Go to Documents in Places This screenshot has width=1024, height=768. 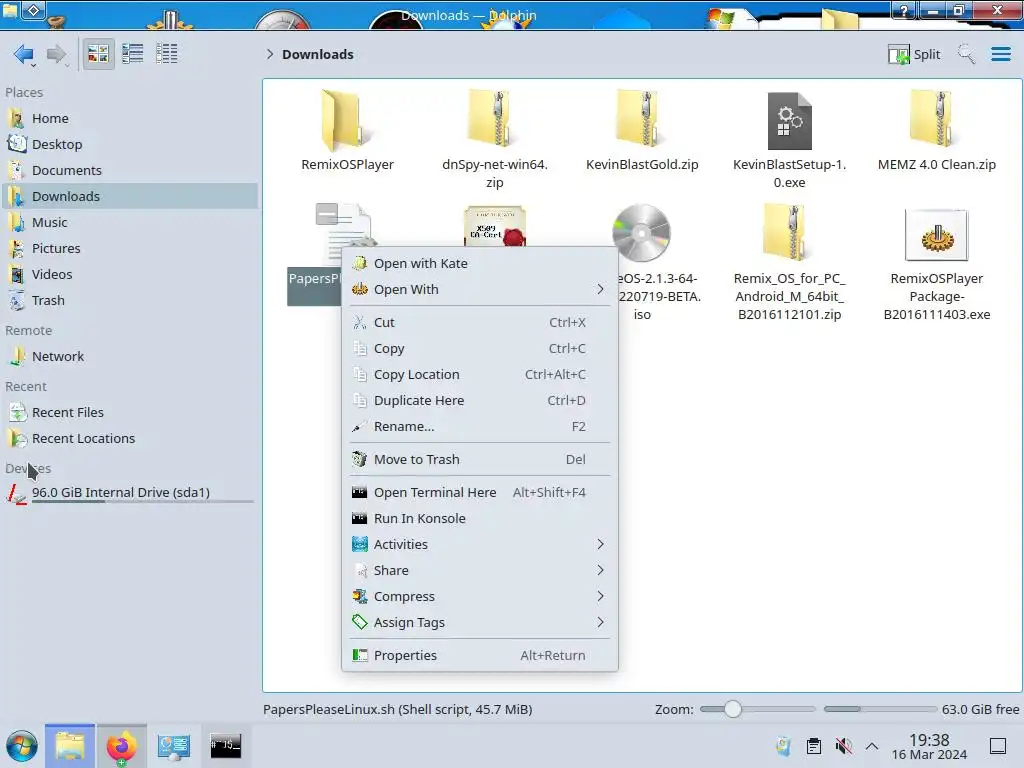129,170
